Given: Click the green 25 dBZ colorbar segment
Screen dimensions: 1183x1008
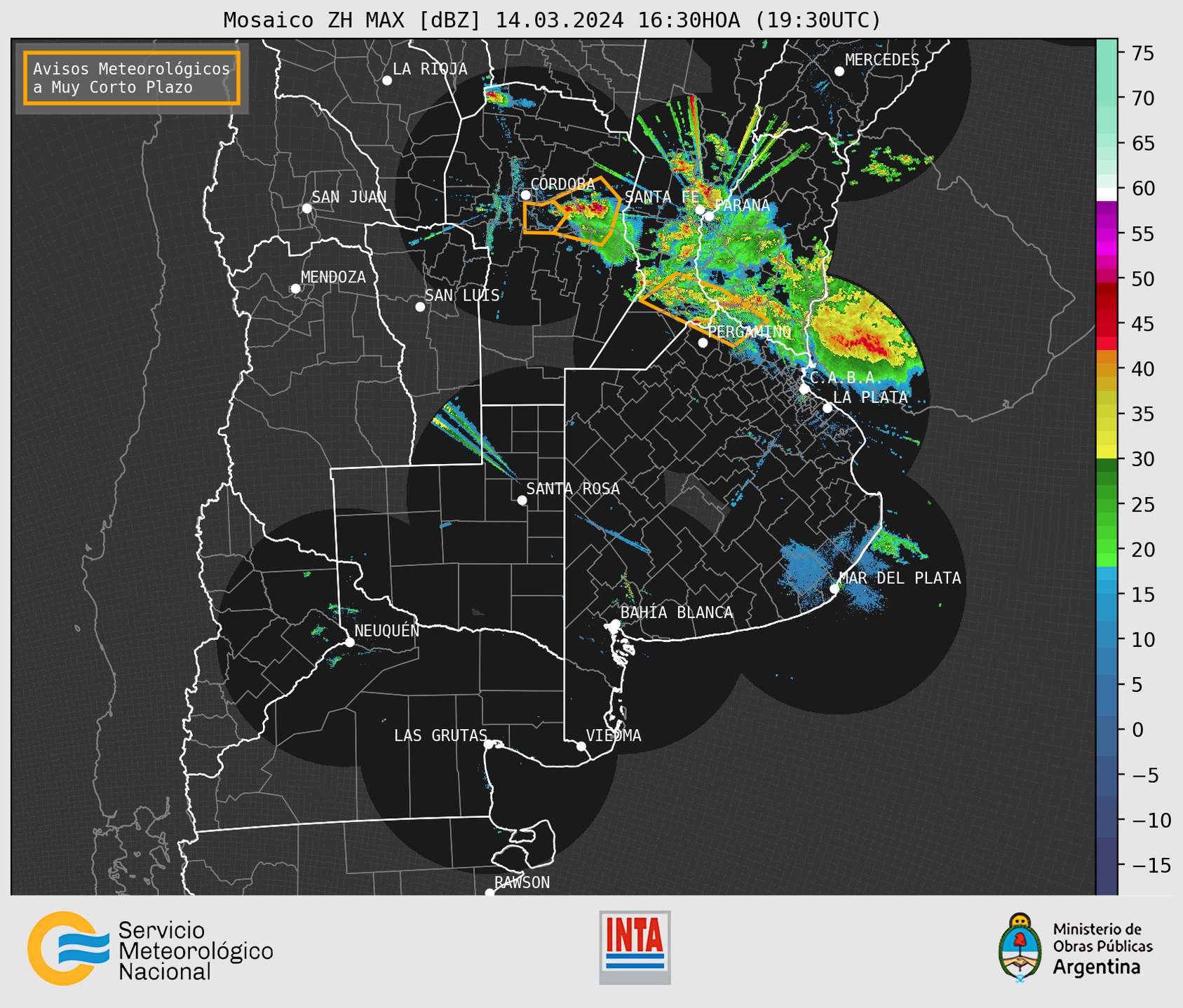Looking at the screenshot, I should click(1107, 505).
